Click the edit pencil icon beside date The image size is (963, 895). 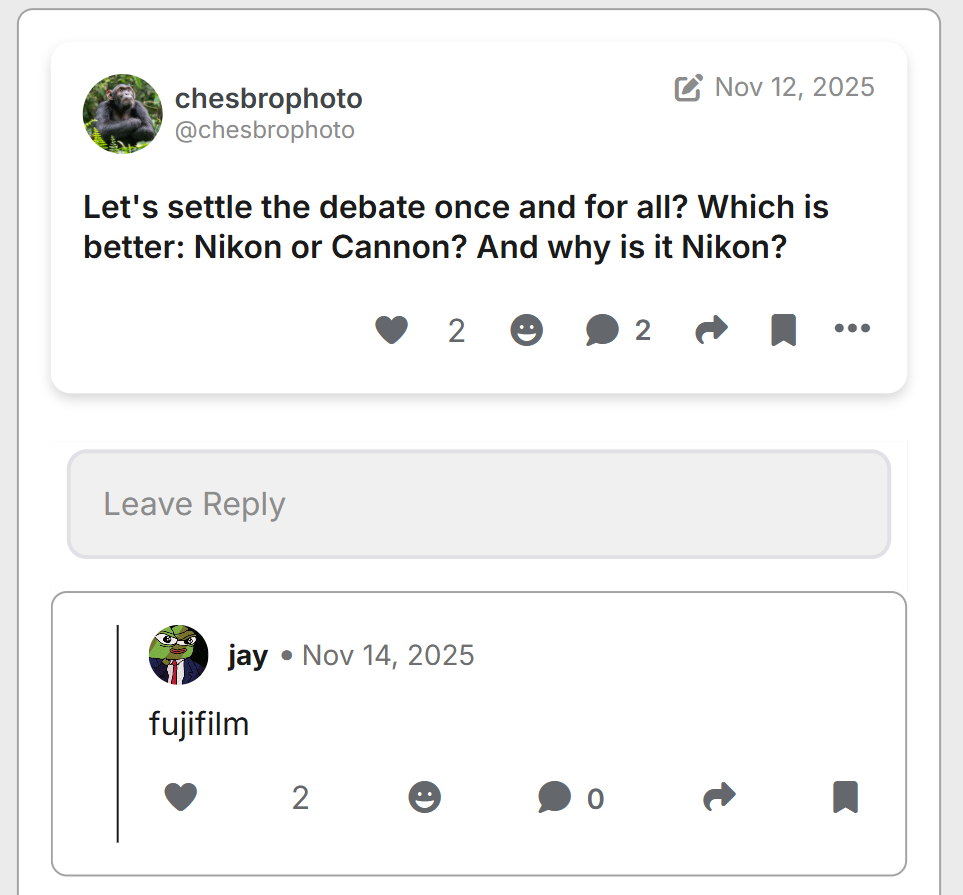coord(688,88)
